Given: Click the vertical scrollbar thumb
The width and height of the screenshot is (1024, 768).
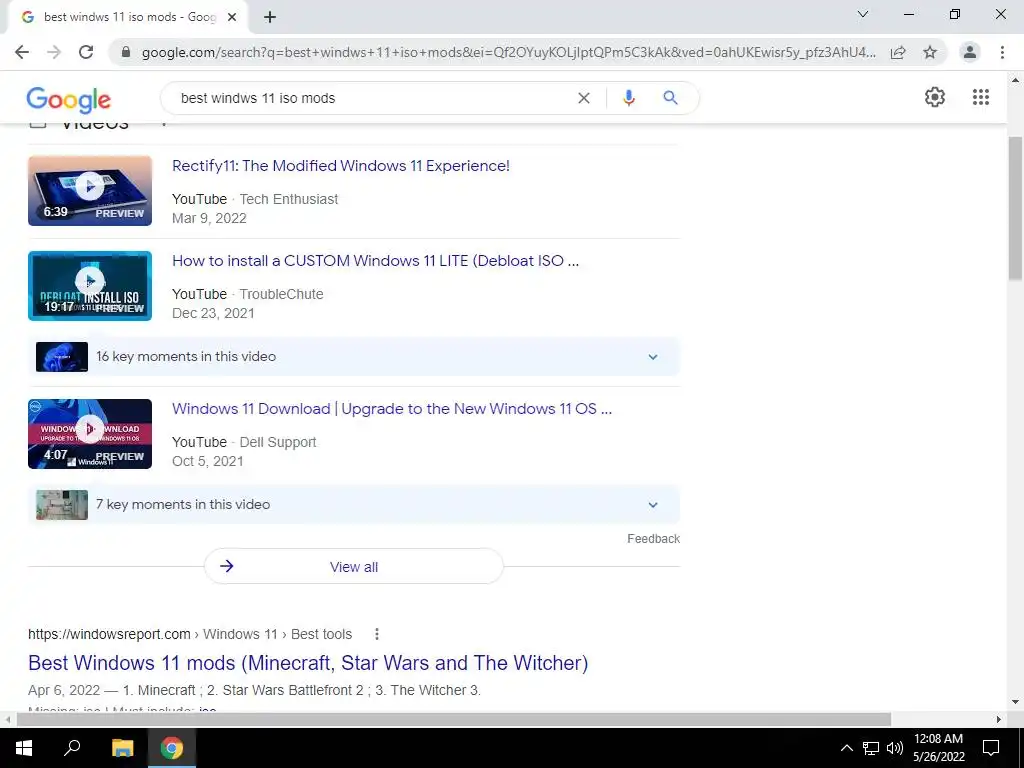Looking at the screenshot, I should 1015,209.
